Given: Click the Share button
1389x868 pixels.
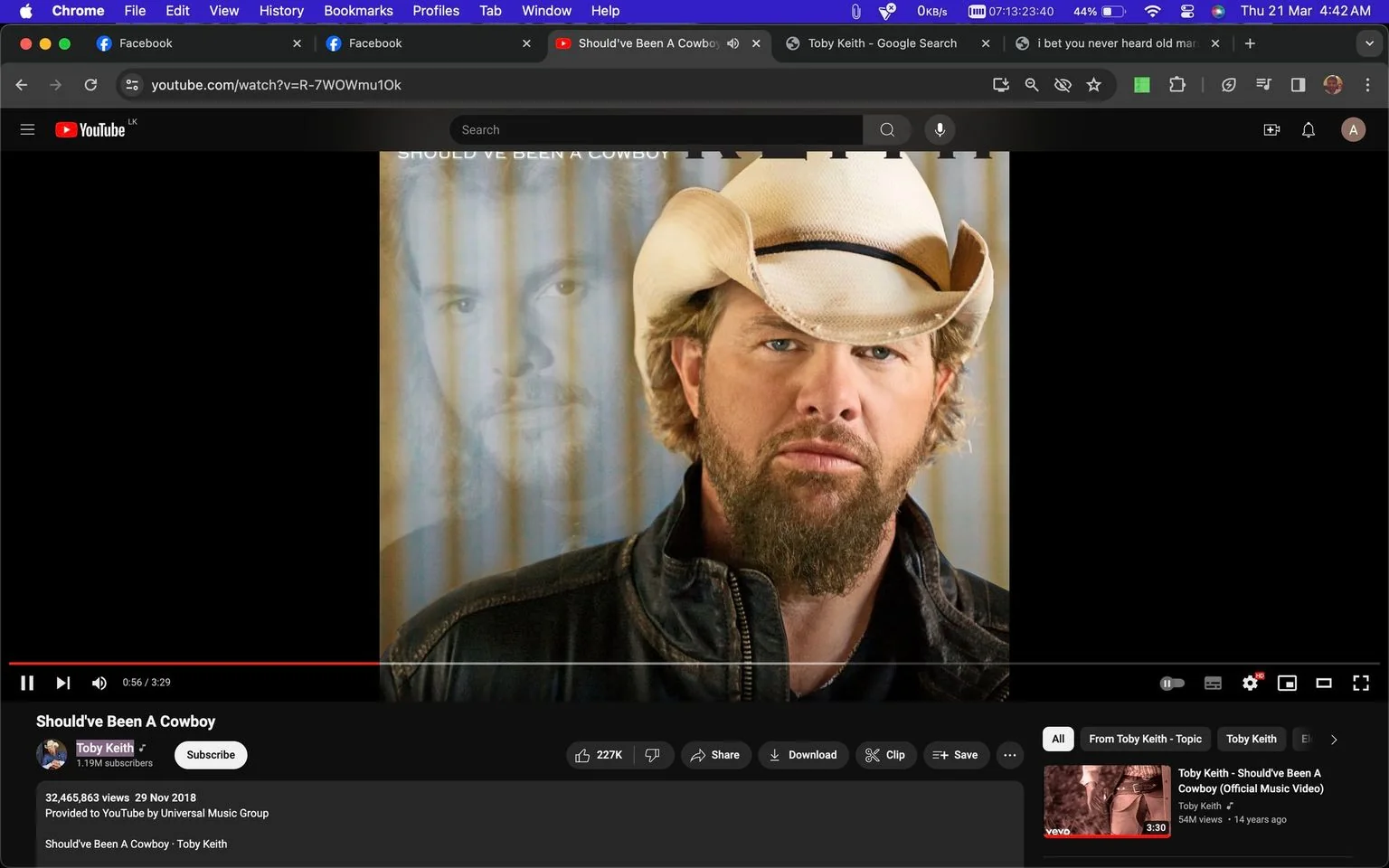Looking at the screenshot, I should (x=715, y=755).
